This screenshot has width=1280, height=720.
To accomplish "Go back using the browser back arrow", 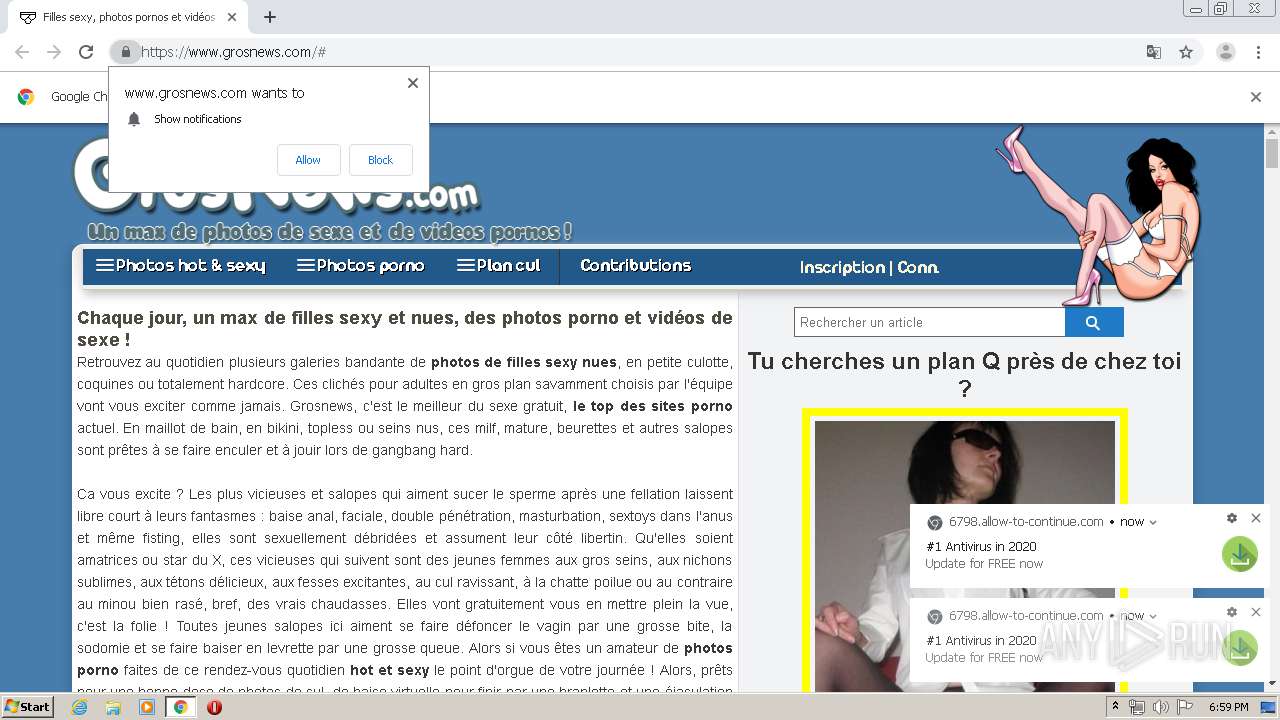I will click(x=22, y=52).
